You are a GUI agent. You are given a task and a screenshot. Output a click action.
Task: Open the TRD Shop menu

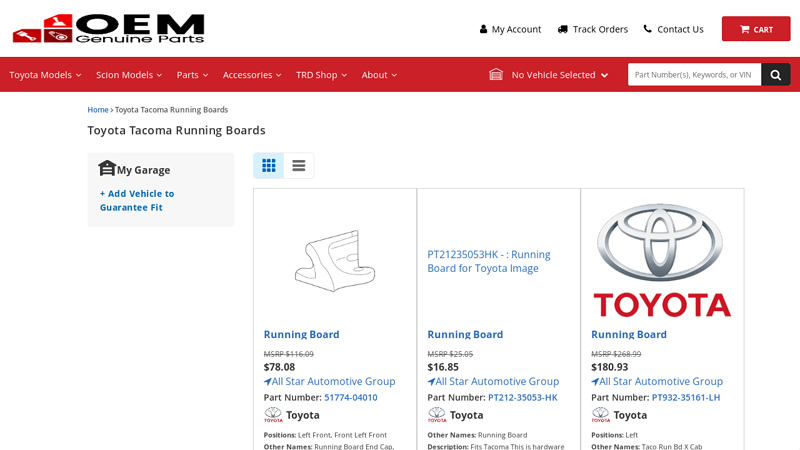pos(321,75)
